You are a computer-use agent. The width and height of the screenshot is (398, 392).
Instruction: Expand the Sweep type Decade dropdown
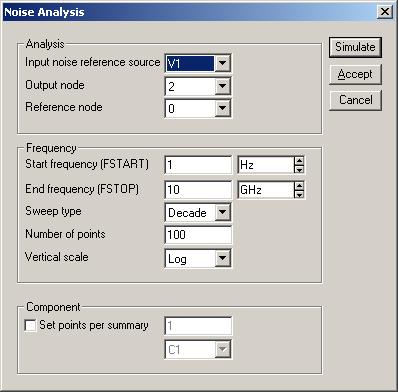pyautogui.click(x=222, y=212)
